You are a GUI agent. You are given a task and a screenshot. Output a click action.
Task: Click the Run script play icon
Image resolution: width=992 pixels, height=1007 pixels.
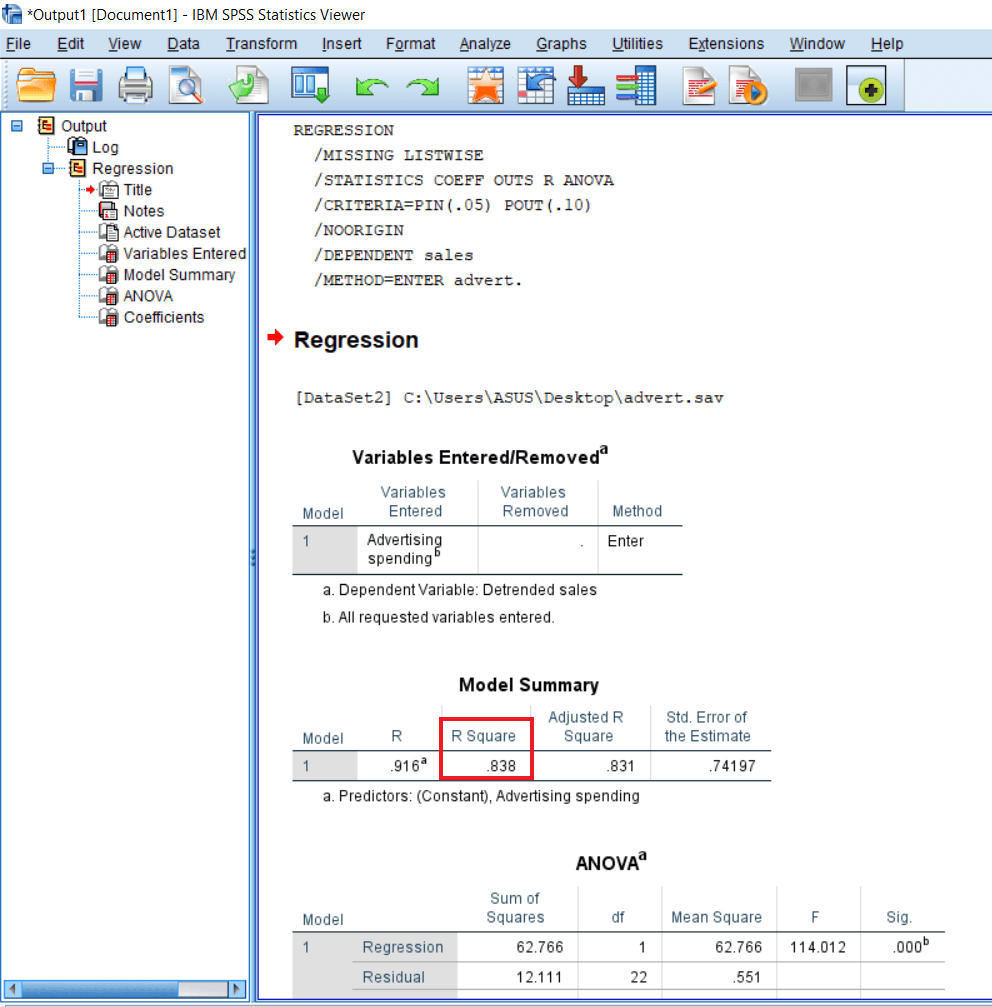click(748, 85)
